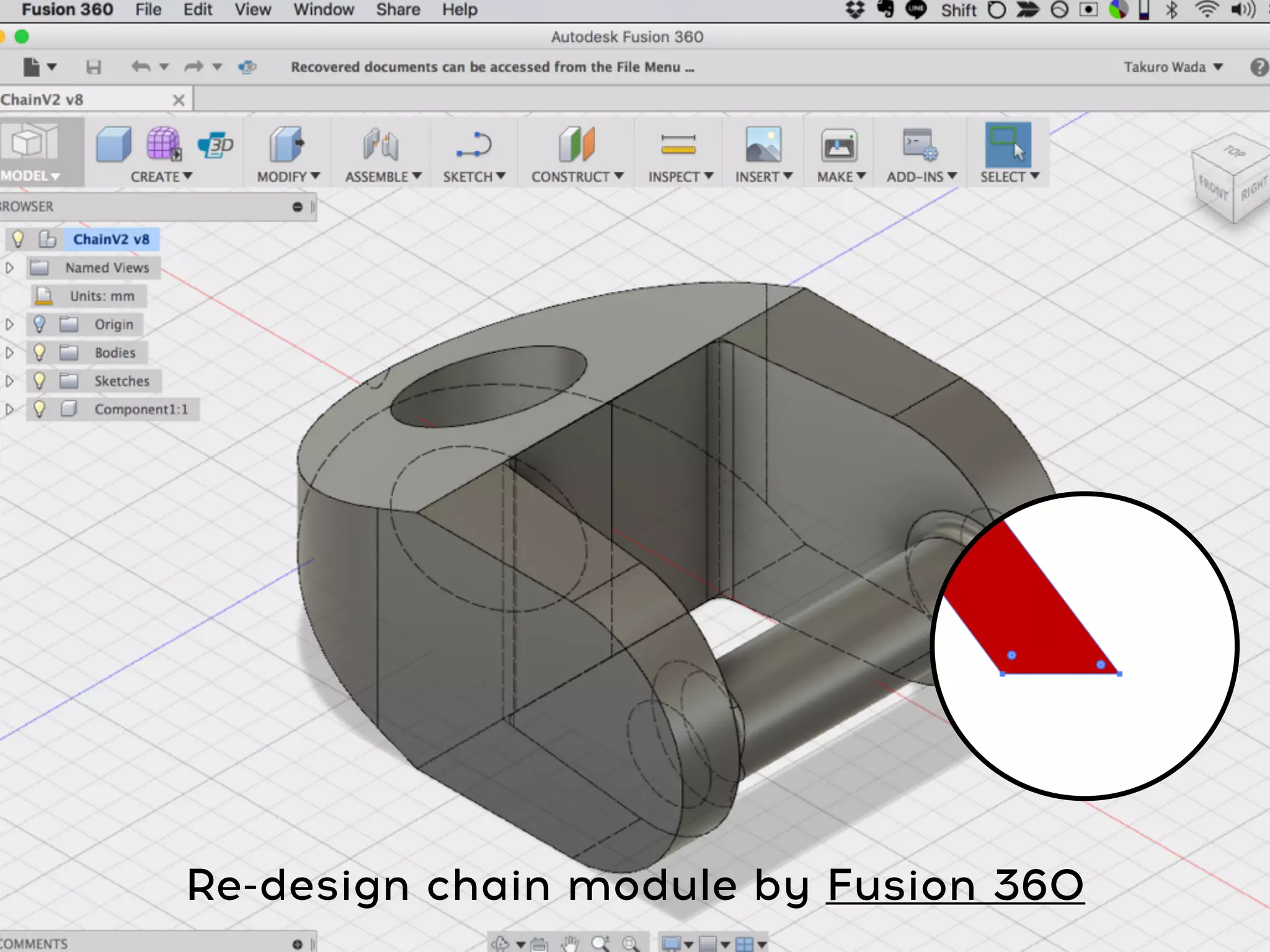Click the Fit zoom-window icon in bottom bar

[631, 943]
